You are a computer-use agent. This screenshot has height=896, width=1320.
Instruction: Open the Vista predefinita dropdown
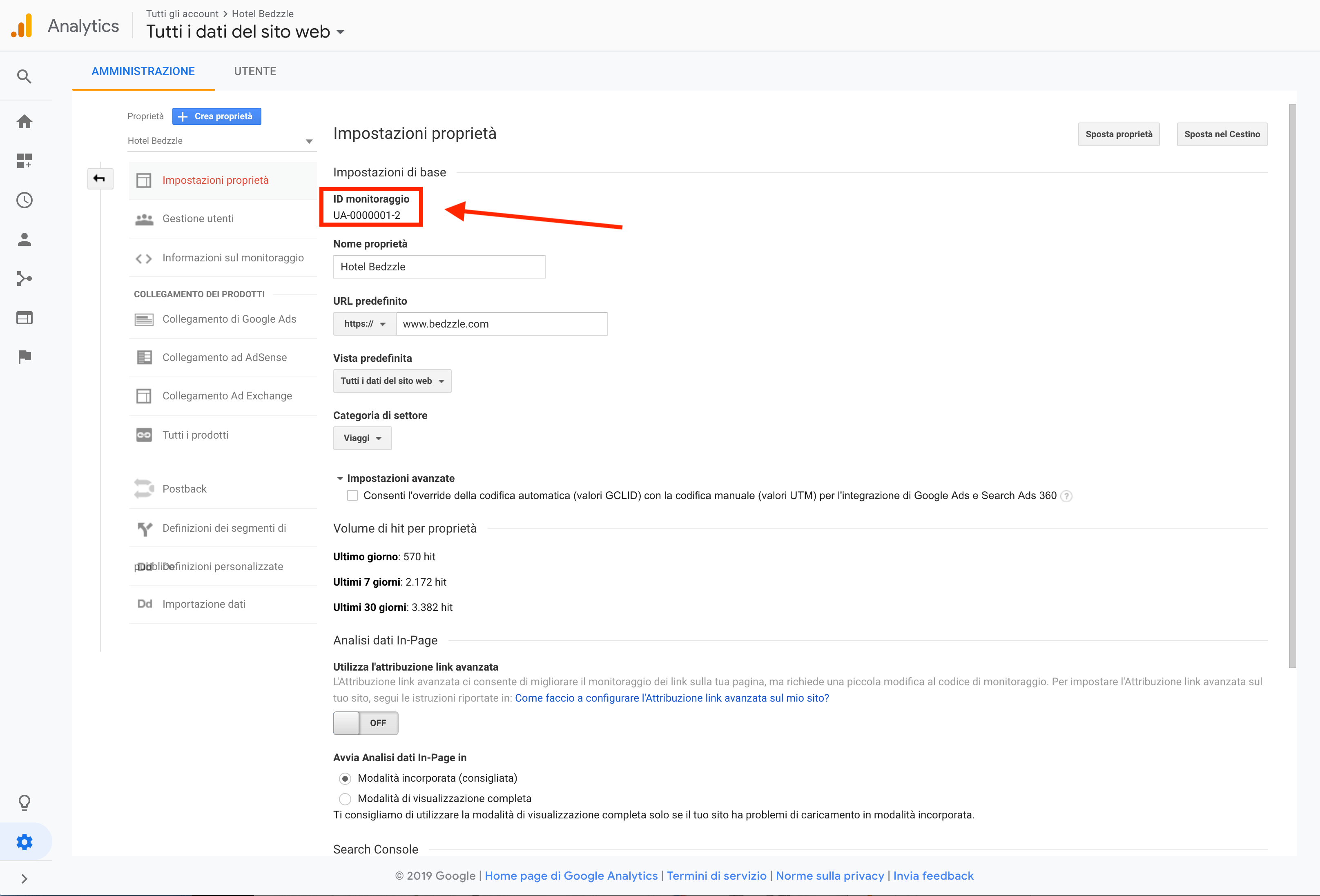coord(392,381)
